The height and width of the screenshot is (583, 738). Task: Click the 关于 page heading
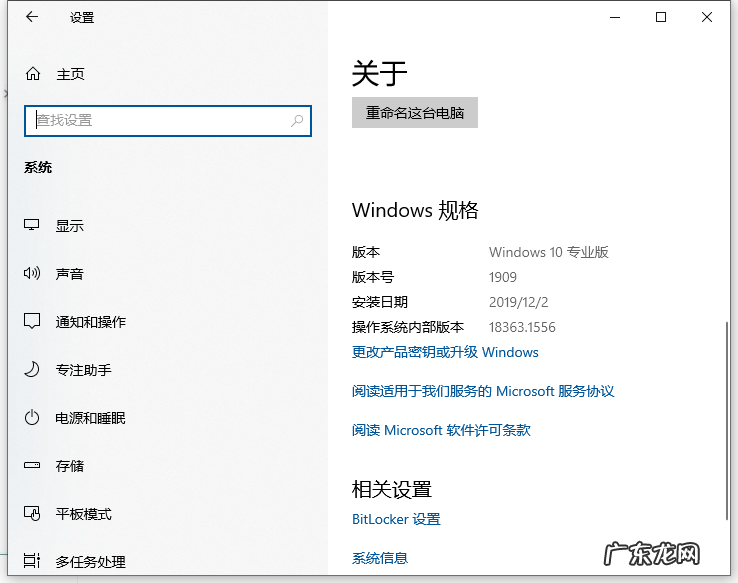(379, 73)
